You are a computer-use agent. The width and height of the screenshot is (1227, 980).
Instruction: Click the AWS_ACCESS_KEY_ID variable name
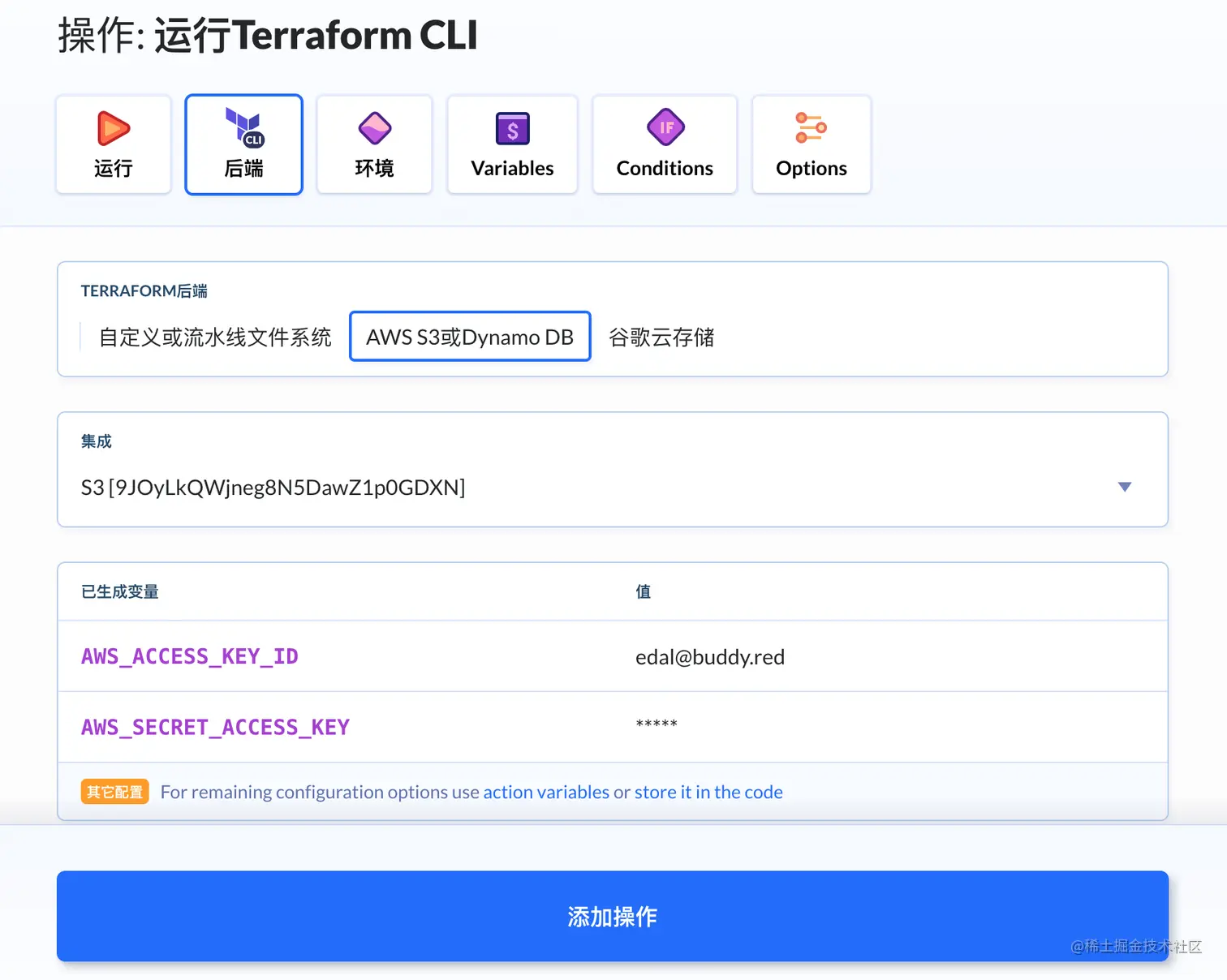coord(190,656)
